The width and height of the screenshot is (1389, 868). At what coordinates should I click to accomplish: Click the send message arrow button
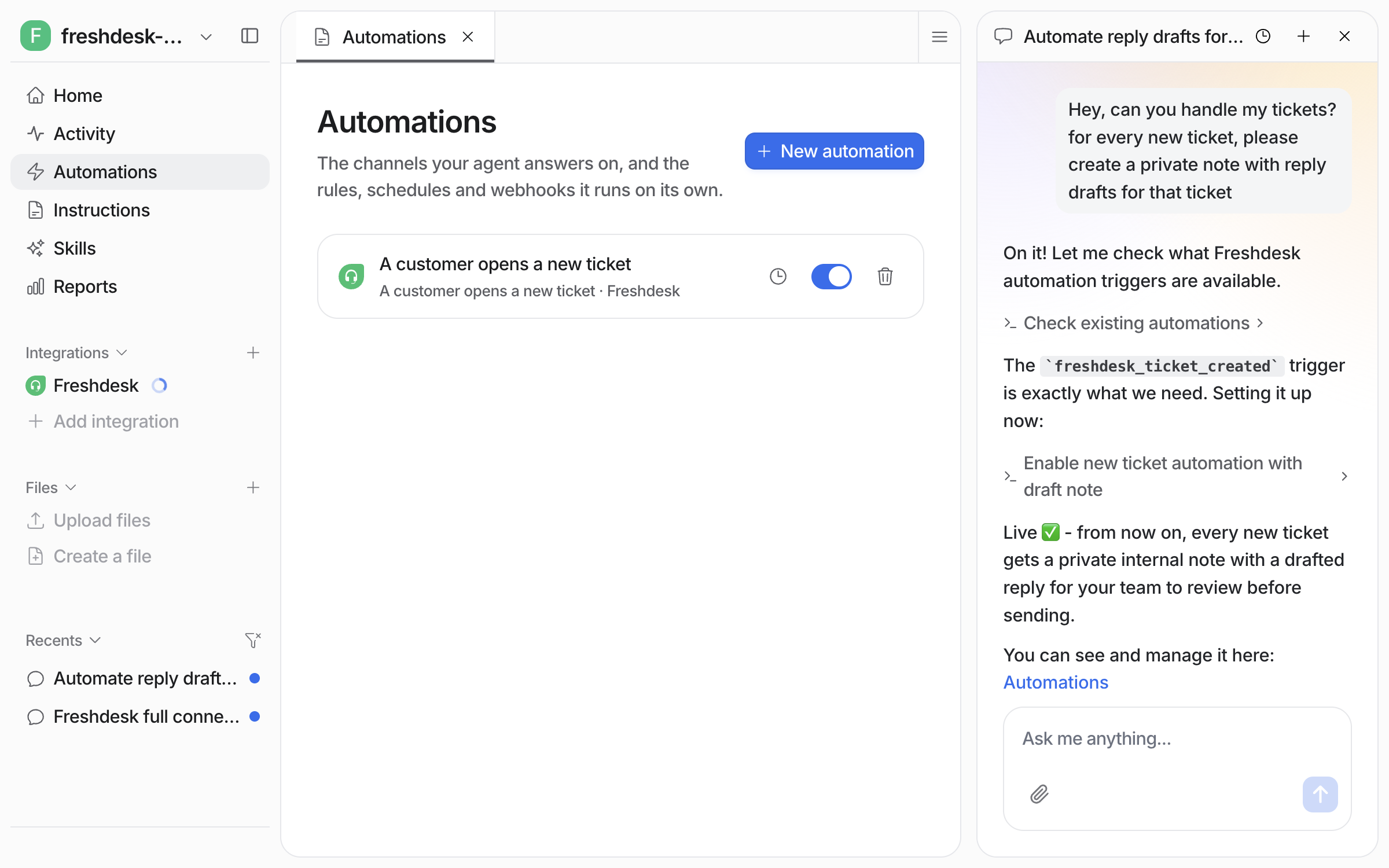(1320, 794)
